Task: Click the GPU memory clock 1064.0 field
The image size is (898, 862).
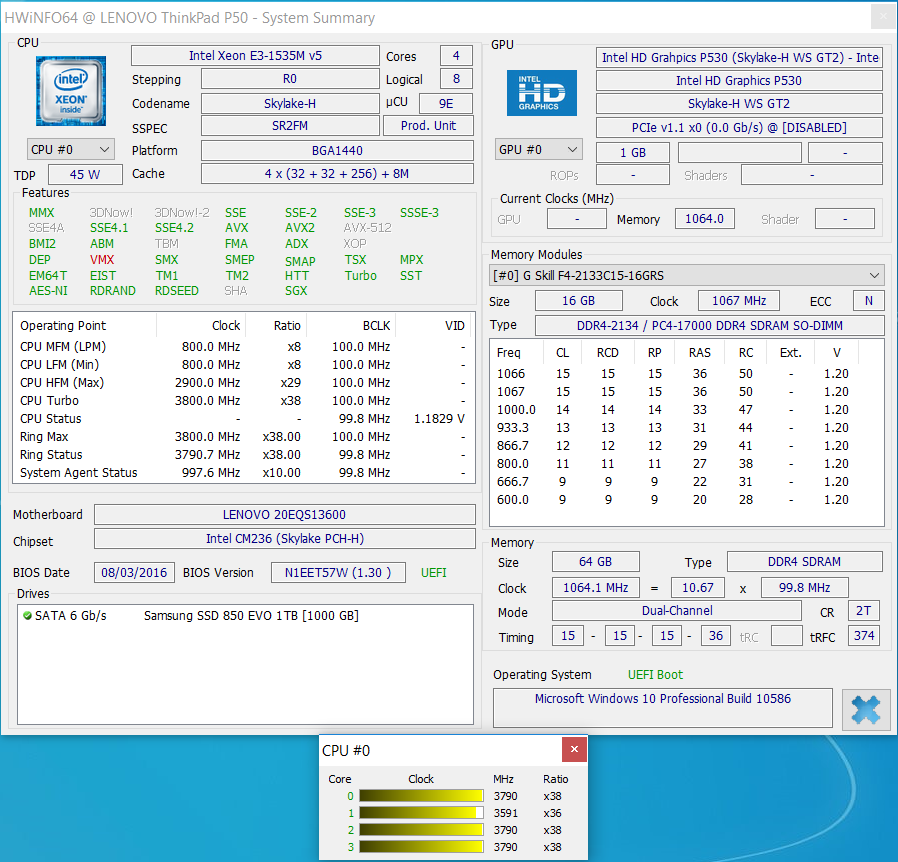Action: pyautogui.click(x=704, y=218)
